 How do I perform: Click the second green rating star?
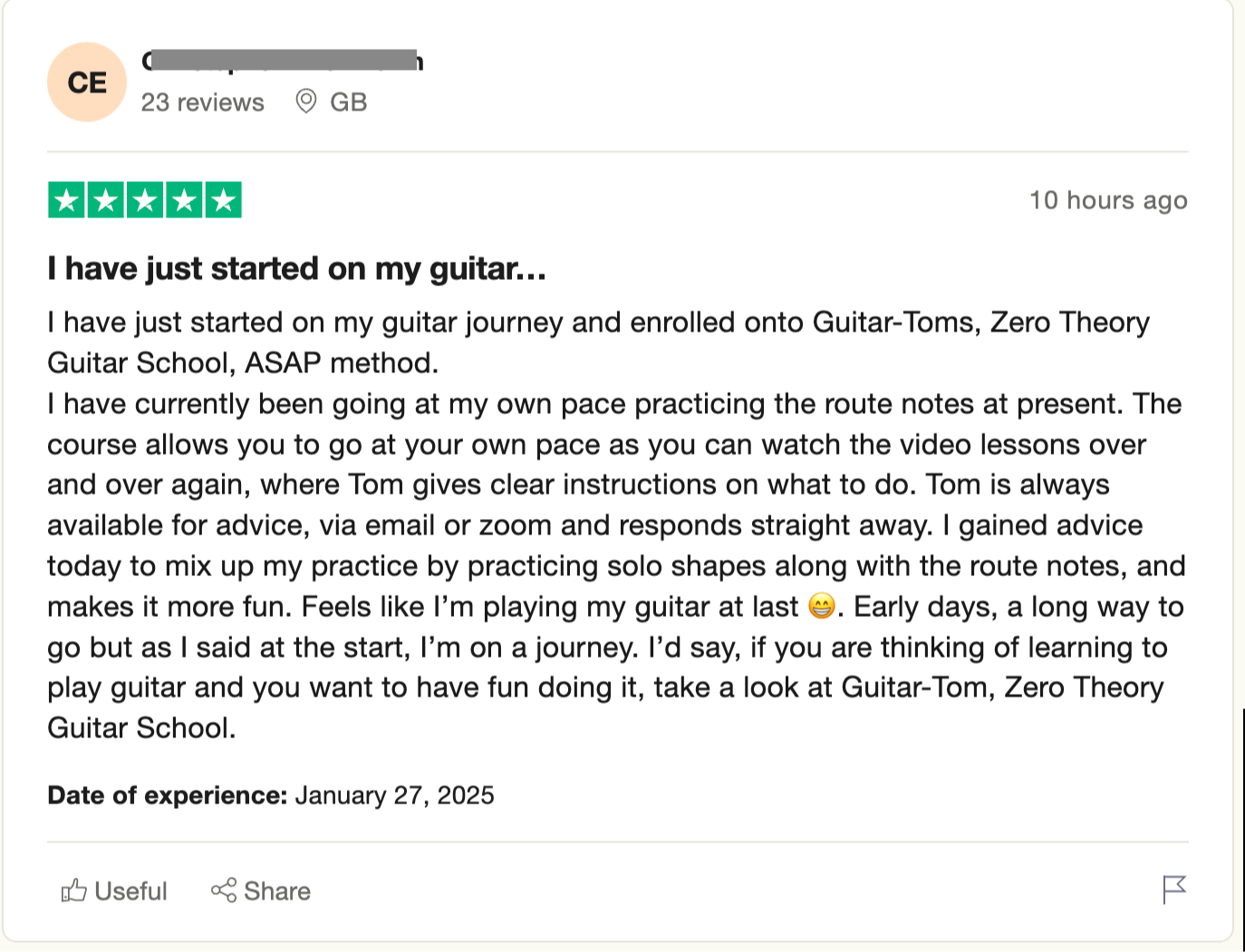106,200
